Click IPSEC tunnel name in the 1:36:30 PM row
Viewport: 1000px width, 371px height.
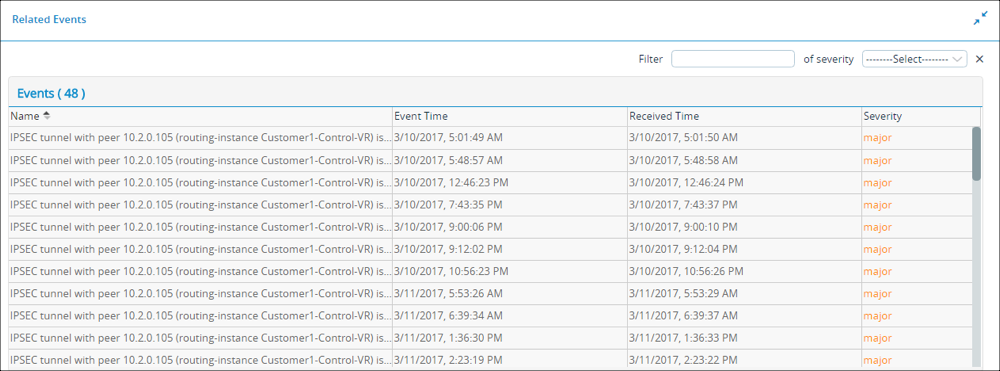tap(200, 338)
